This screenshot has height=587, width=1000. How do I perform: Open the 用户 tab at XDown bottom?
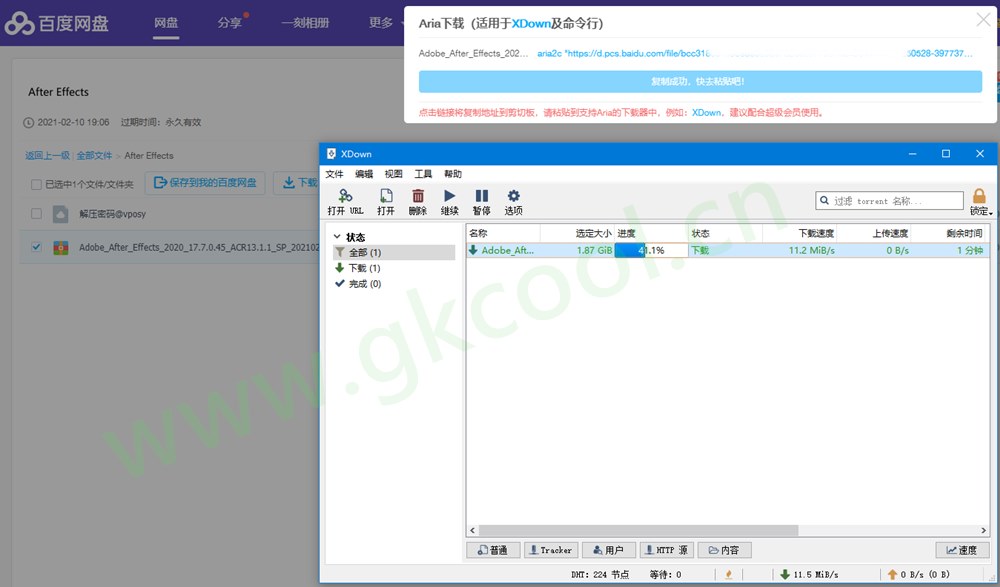click(608, 550)
